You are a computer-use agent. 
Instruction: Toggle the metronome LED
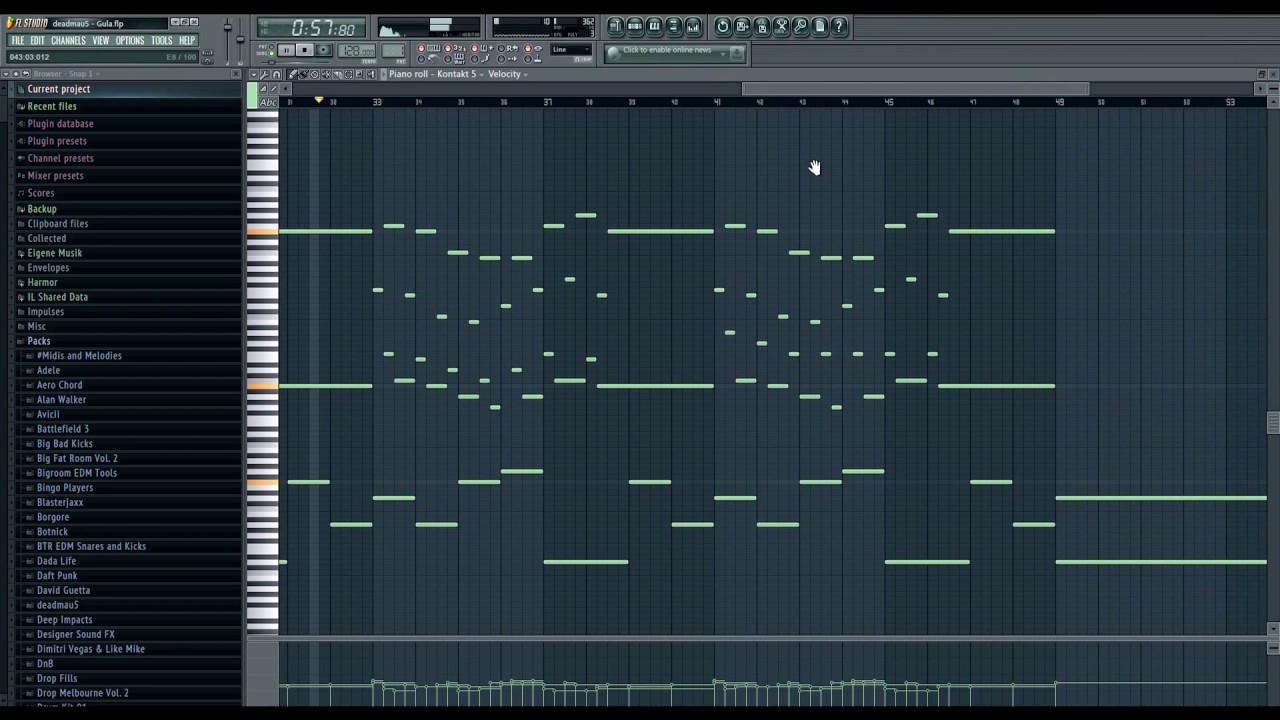click(421, 59)
